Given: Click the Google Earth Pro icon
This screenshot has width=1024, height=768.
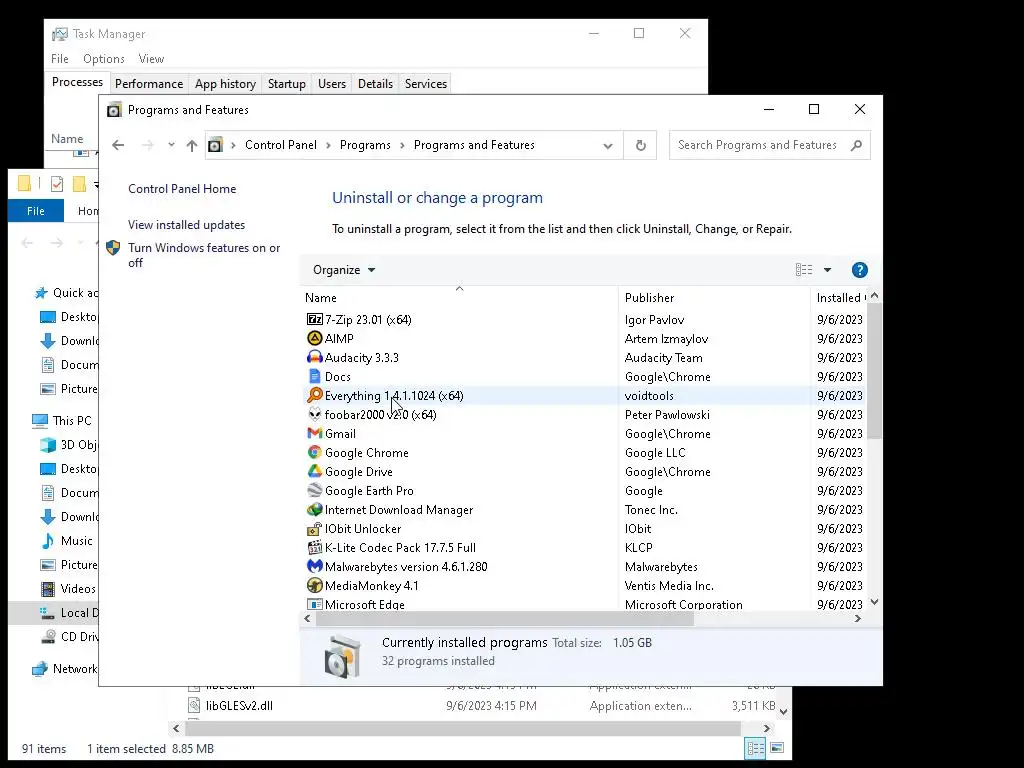Looking at the screenshot, I should tap(315, 490).
